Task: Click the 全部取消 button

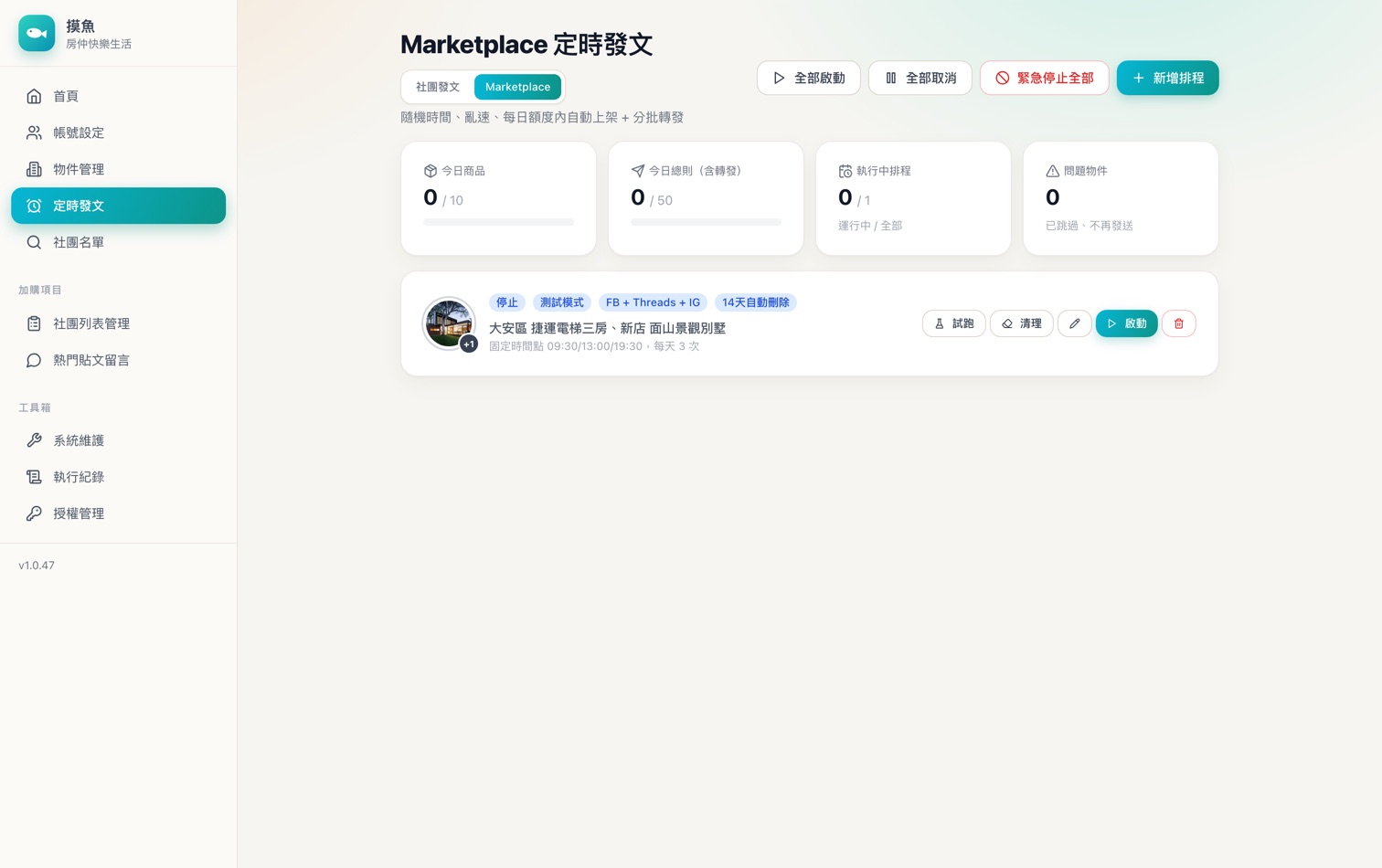Action: 920,78
